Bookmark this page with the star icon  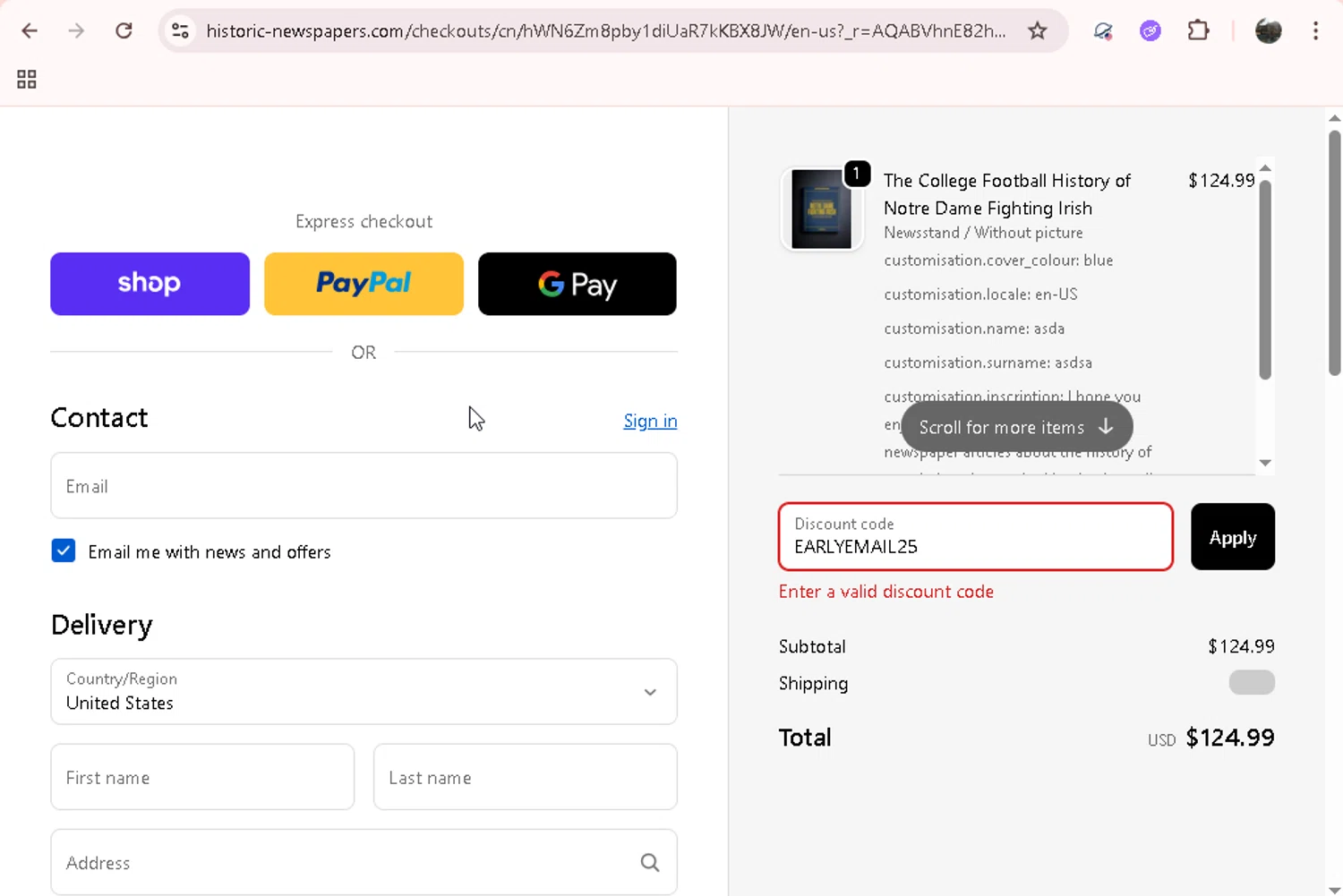(1038, 31)
